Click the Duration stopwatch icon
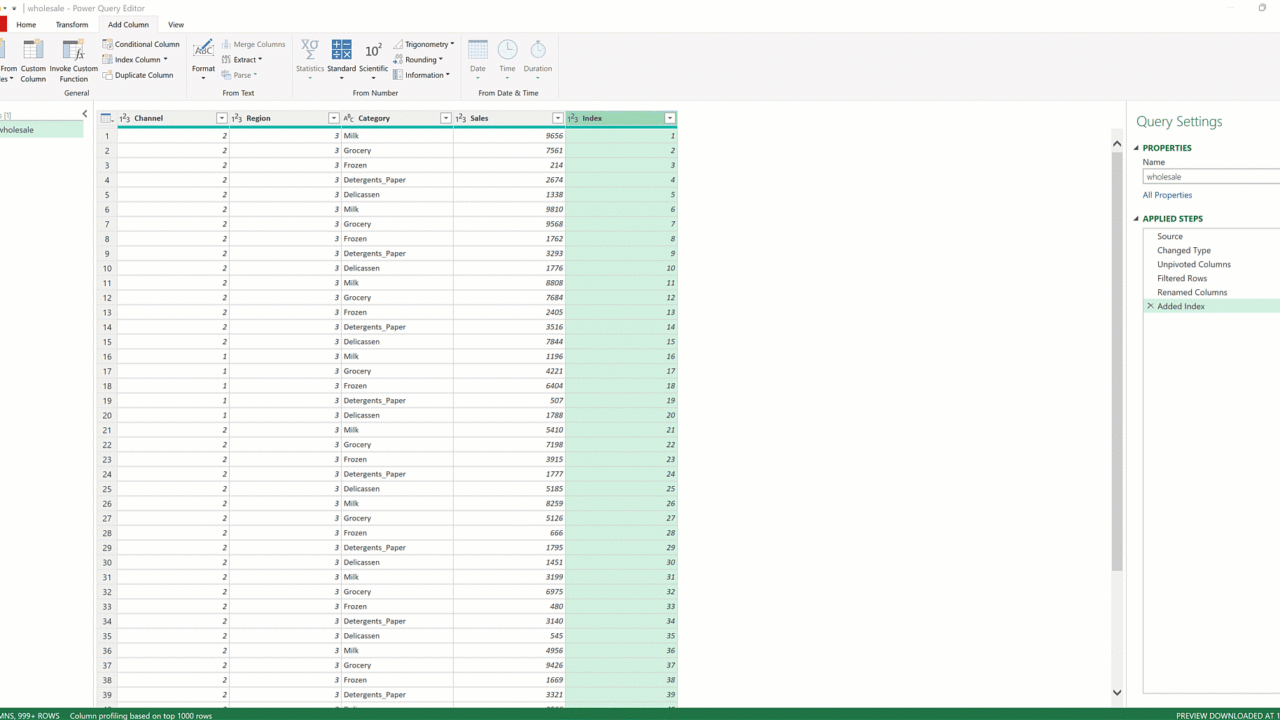1280x720 pixels. 538,50
